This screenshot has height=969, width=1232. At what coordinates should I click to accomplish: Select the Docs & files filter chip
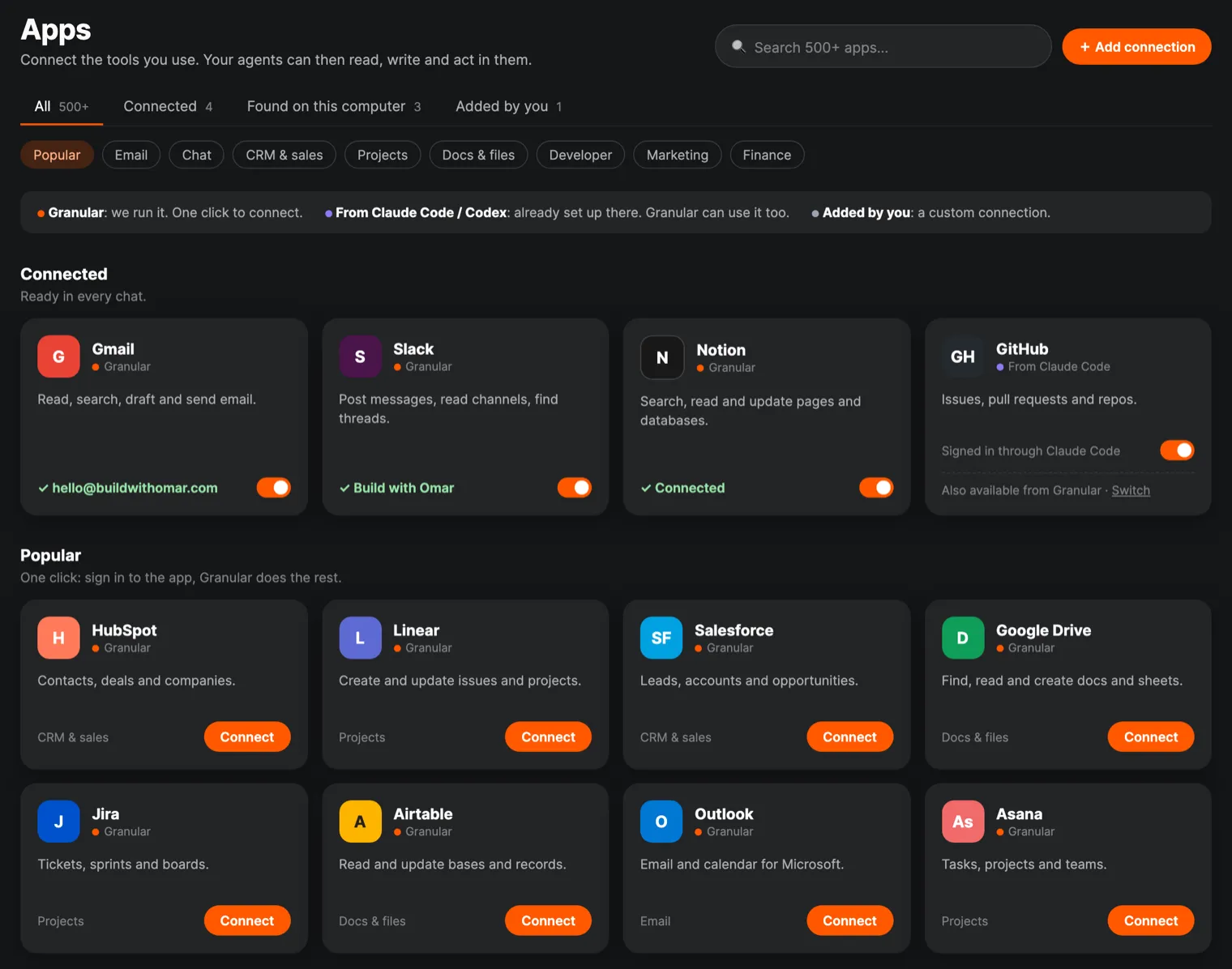[478, 155]
